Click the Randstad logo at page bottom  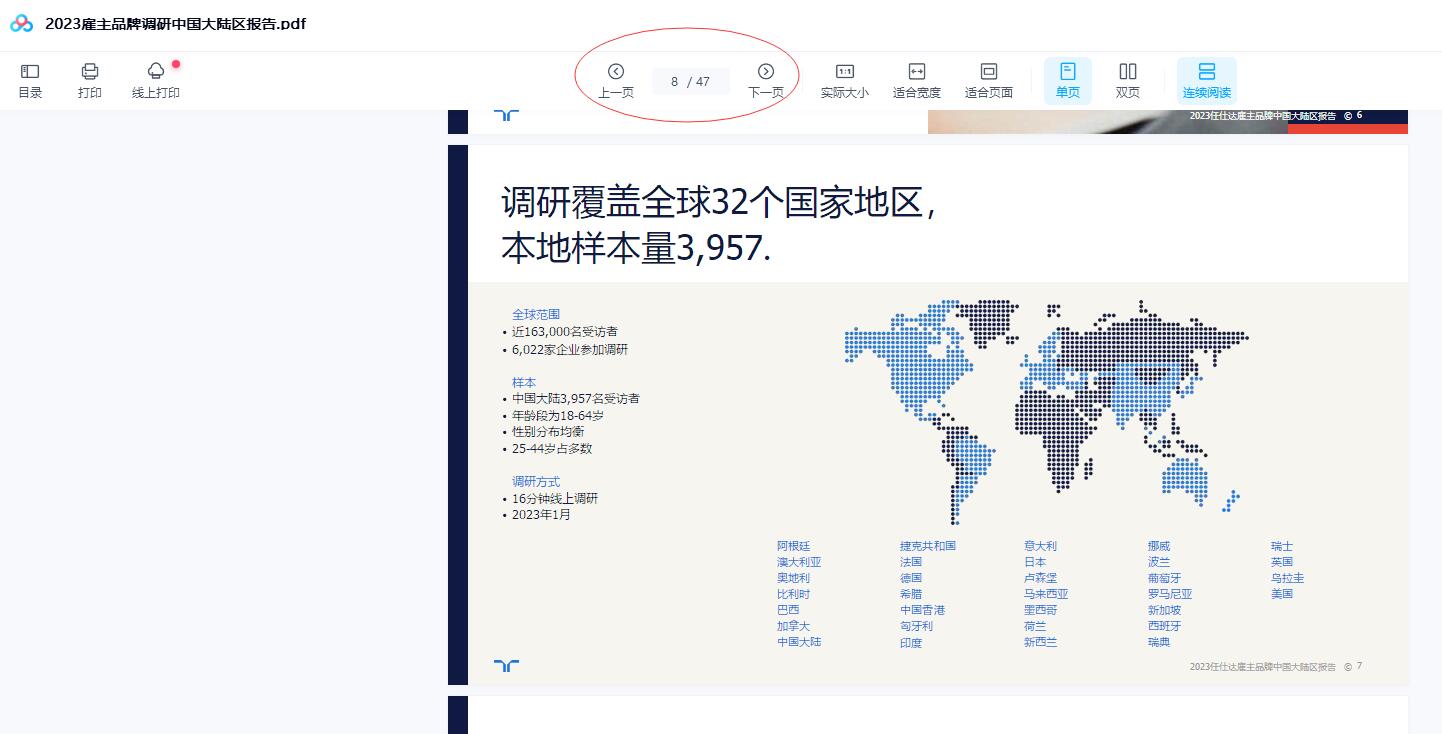506,665
